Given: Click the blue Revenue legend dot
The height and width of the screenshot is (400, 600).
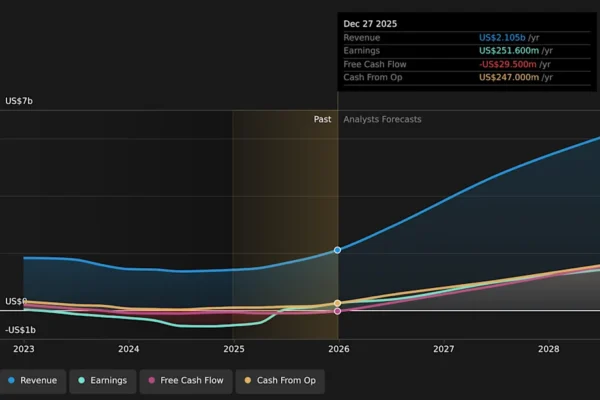Looking at the screenshot, I should click(11, 380).
